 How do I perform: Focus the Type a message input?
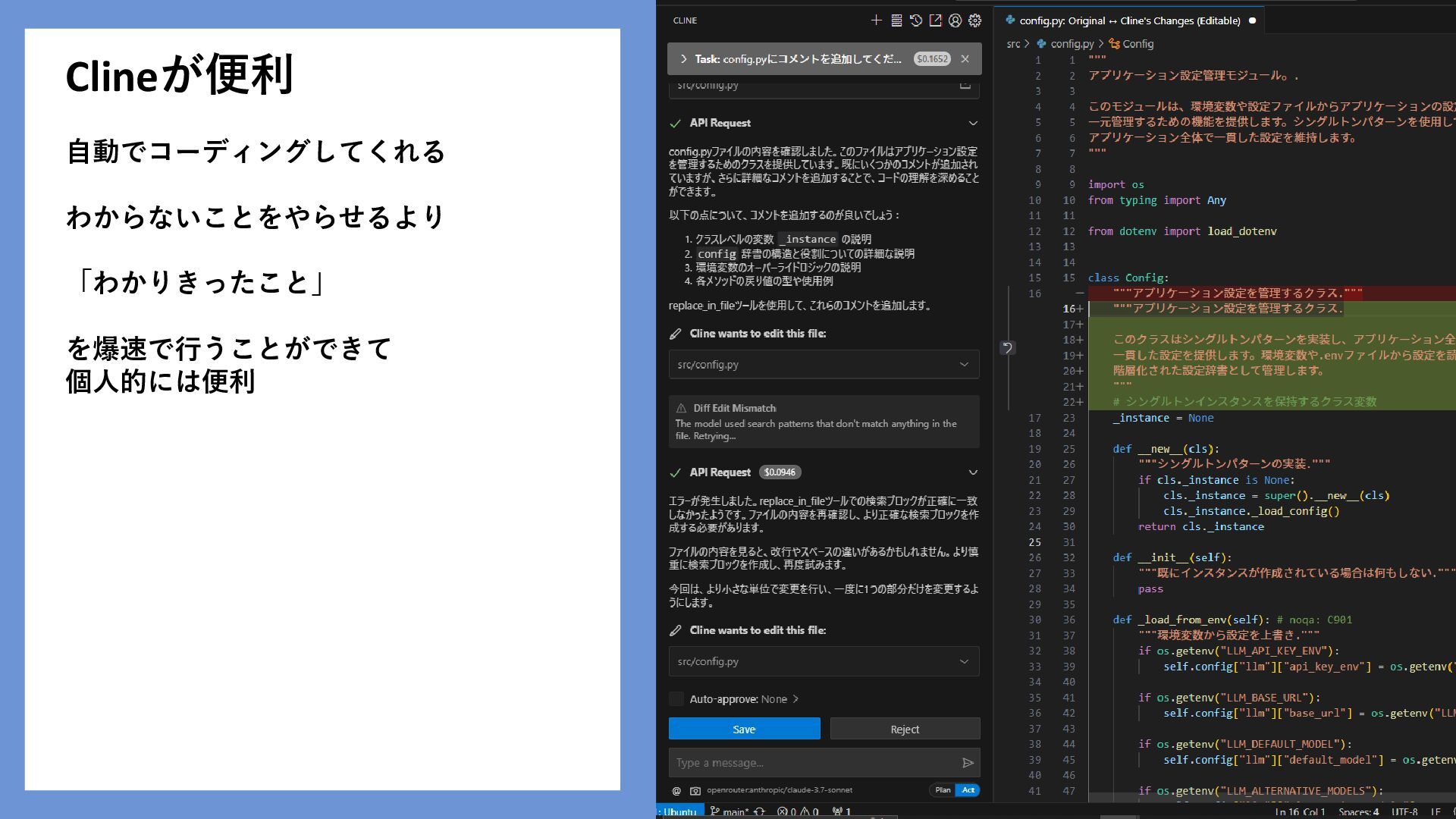[815, 763]
